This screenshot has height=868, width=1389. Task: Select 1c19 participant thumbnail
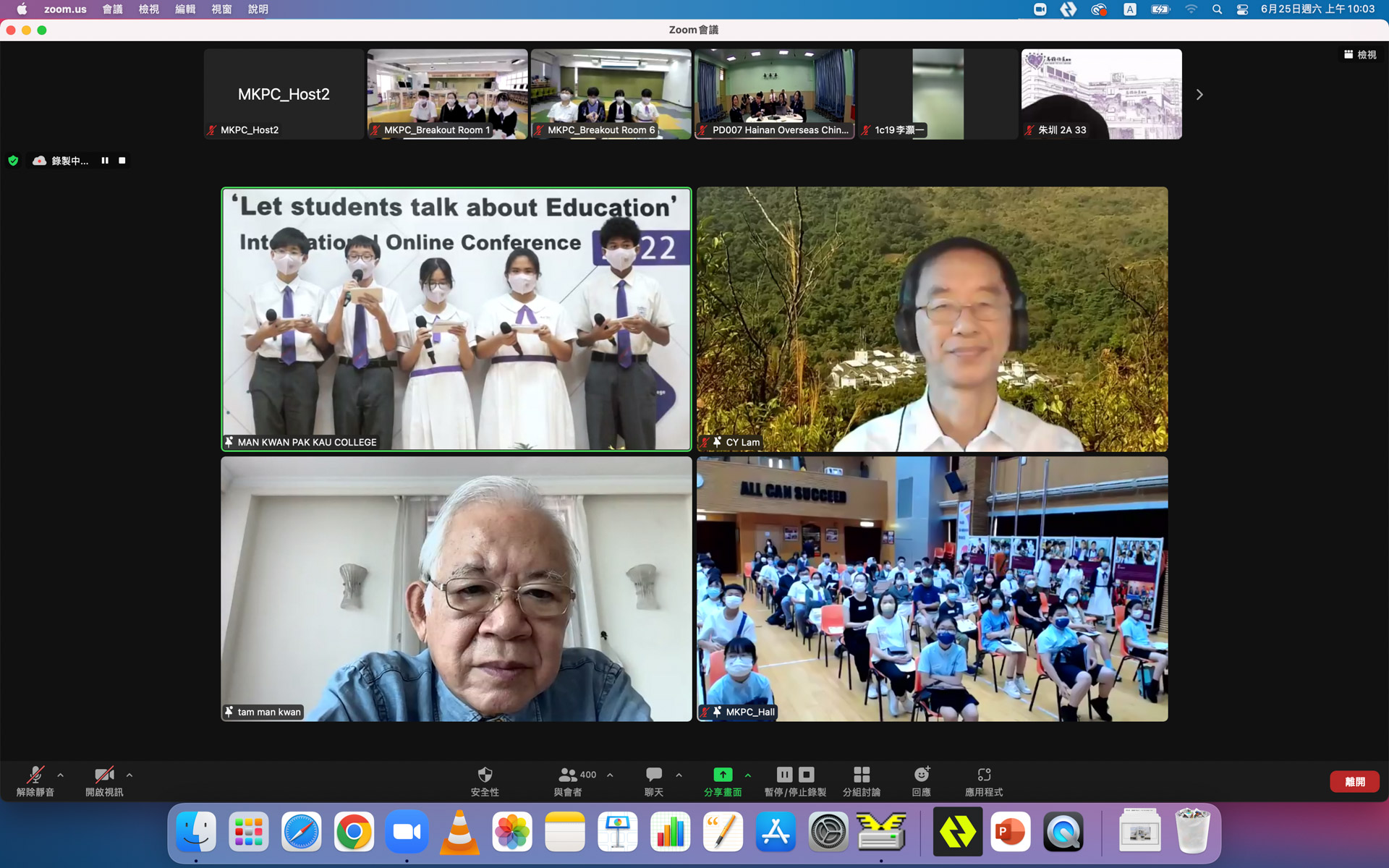(938, 94)
